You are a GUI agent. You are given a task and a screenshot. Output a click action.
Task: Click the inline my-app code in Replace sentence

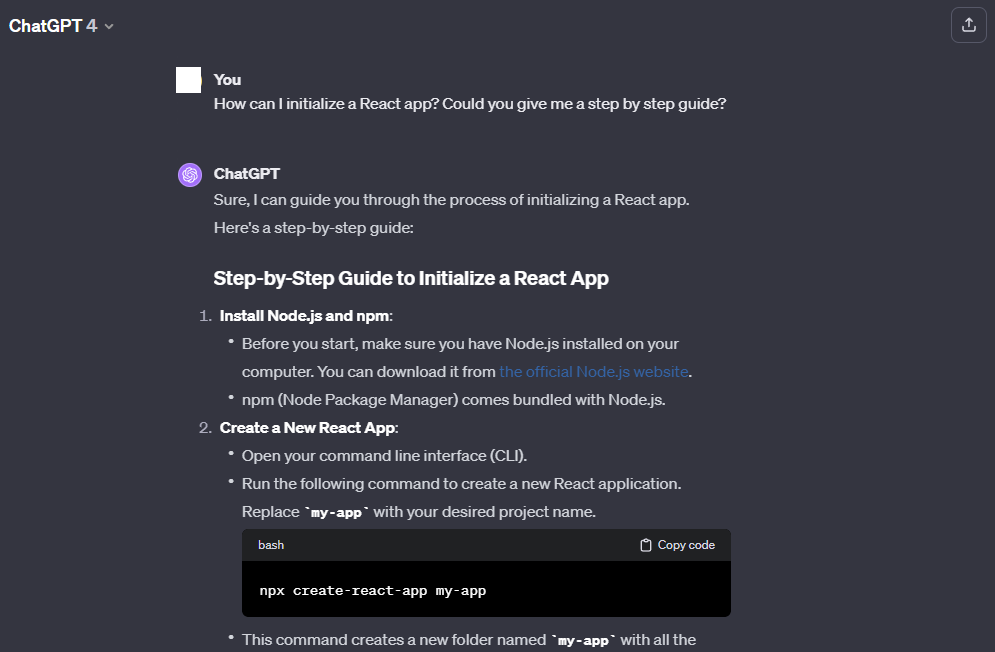336,512
